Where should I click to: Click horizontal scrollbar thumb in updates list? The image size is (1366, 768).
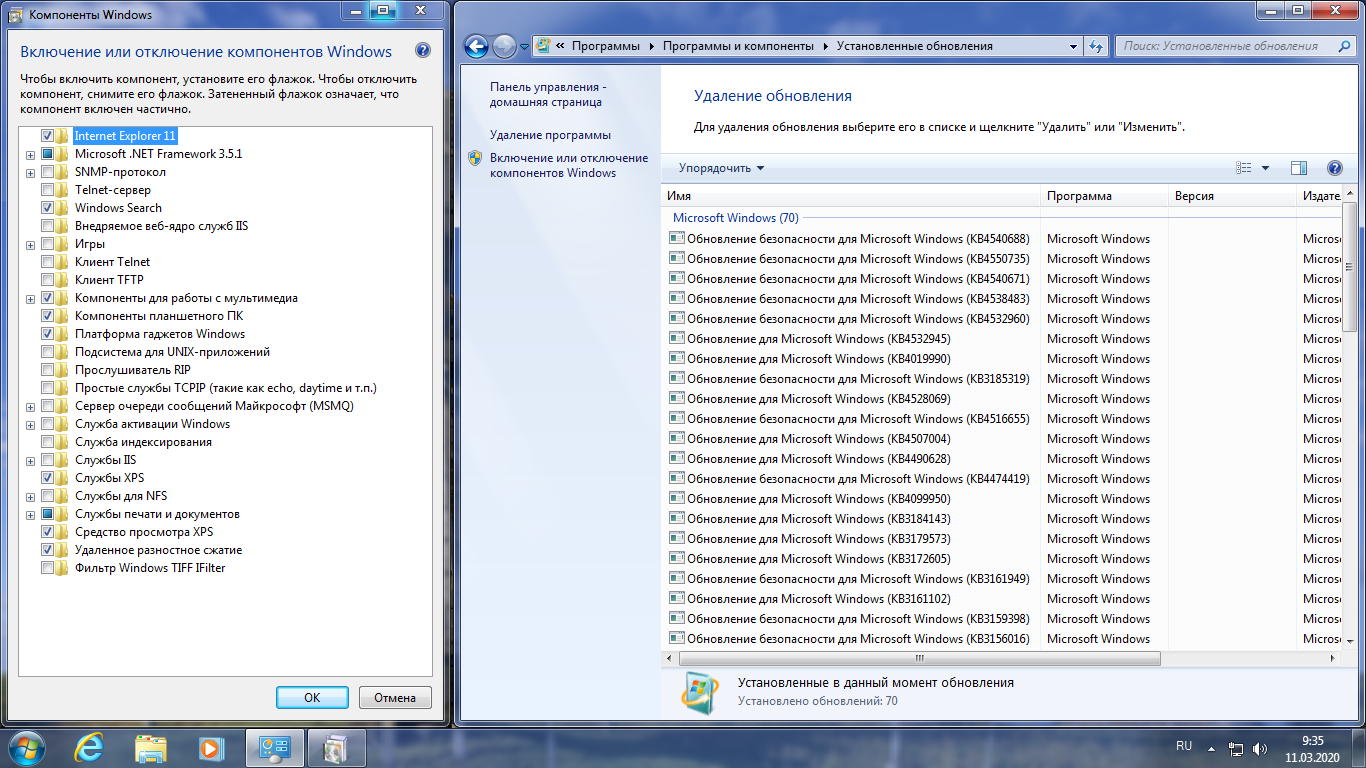(919, 659)
